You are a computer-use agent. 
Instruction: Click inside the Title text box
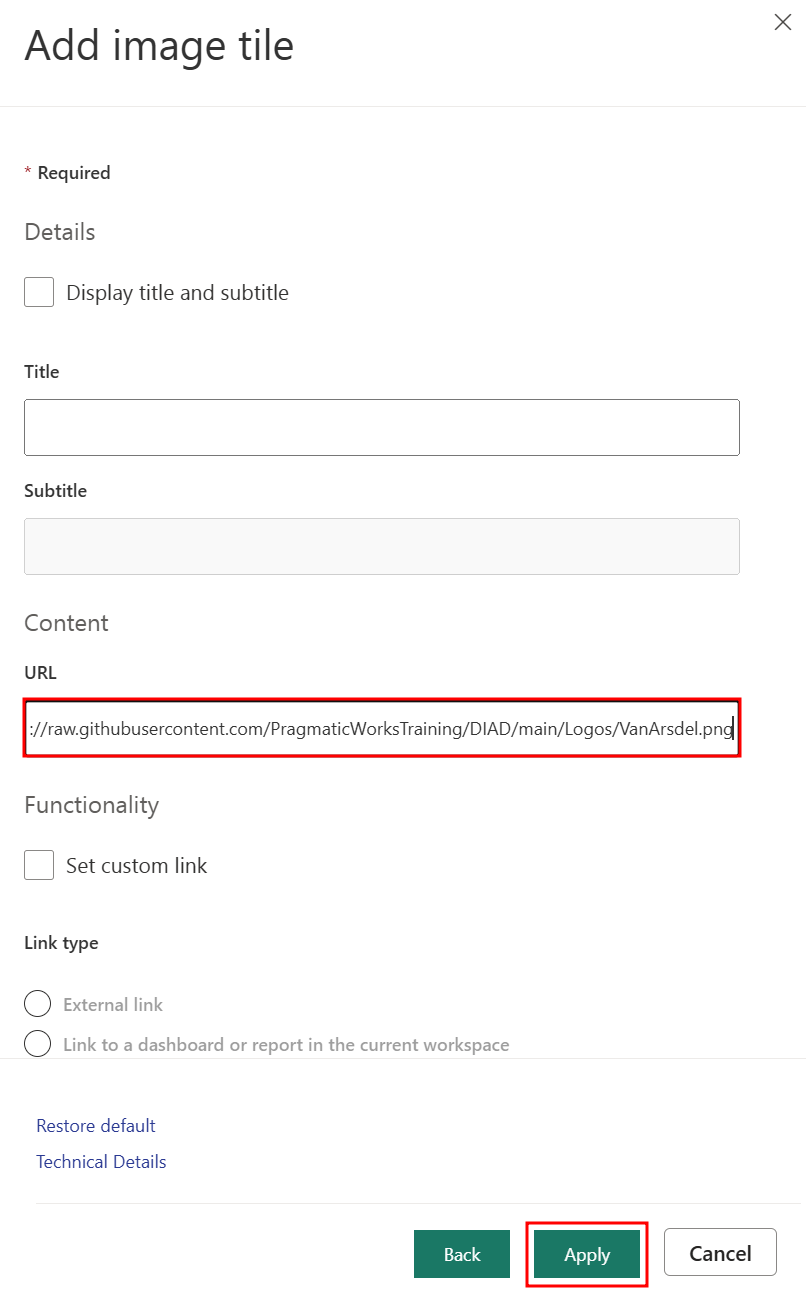[x=381, y=427]
